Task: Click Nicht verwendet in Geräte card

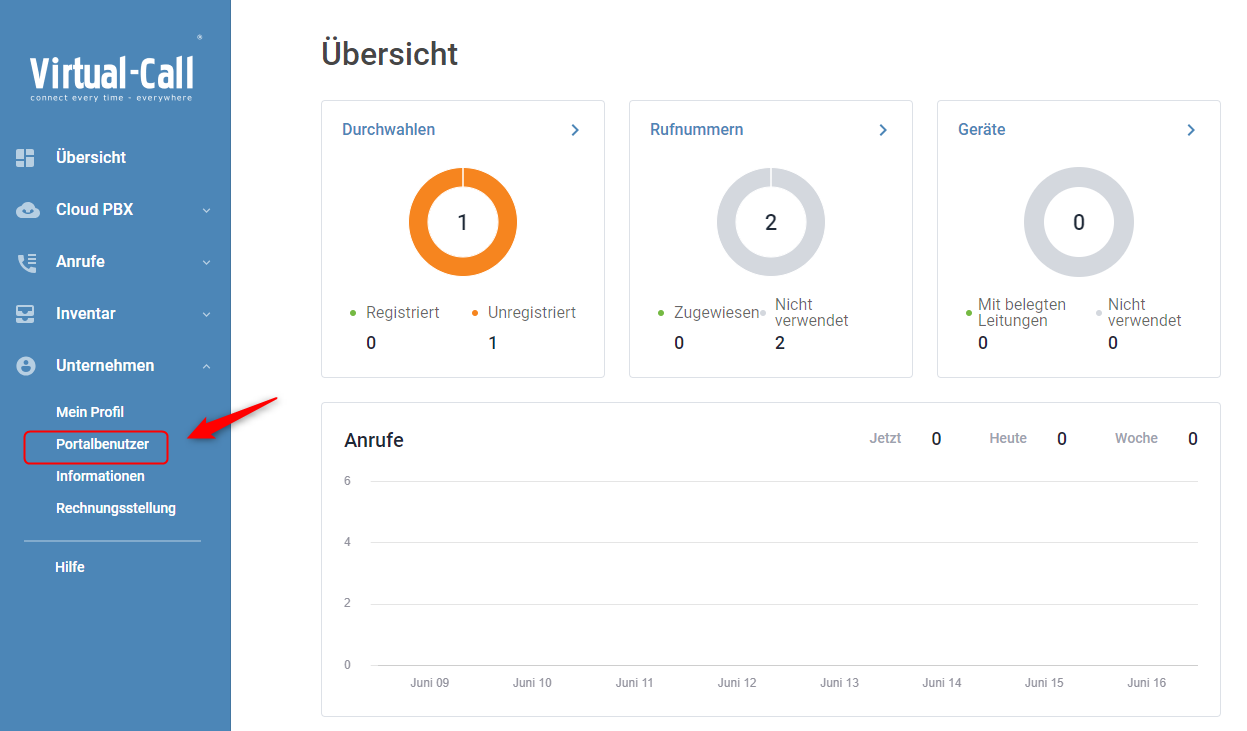Action: [x=1144, y=313]
